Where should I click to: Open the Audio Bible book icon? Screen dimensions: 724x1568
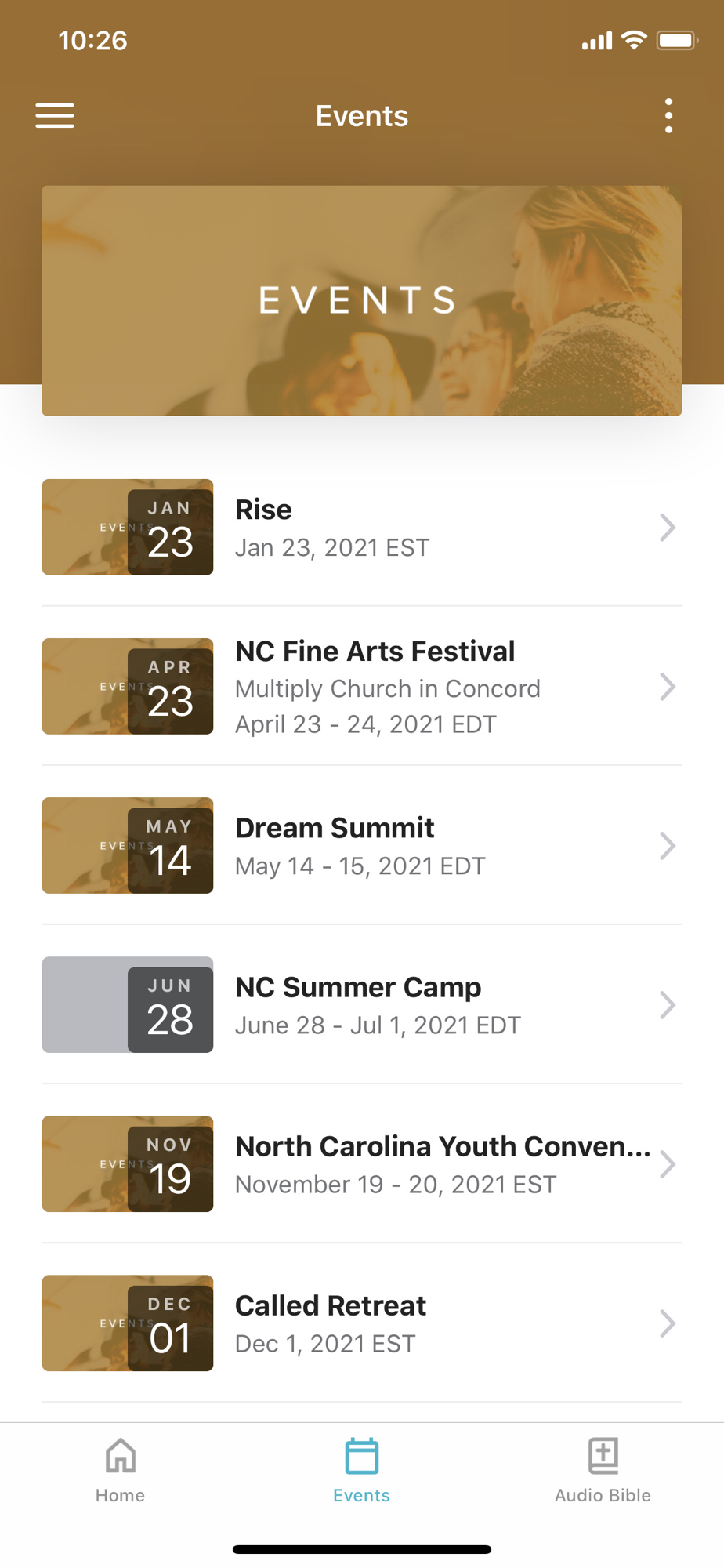click(603, 1457)
